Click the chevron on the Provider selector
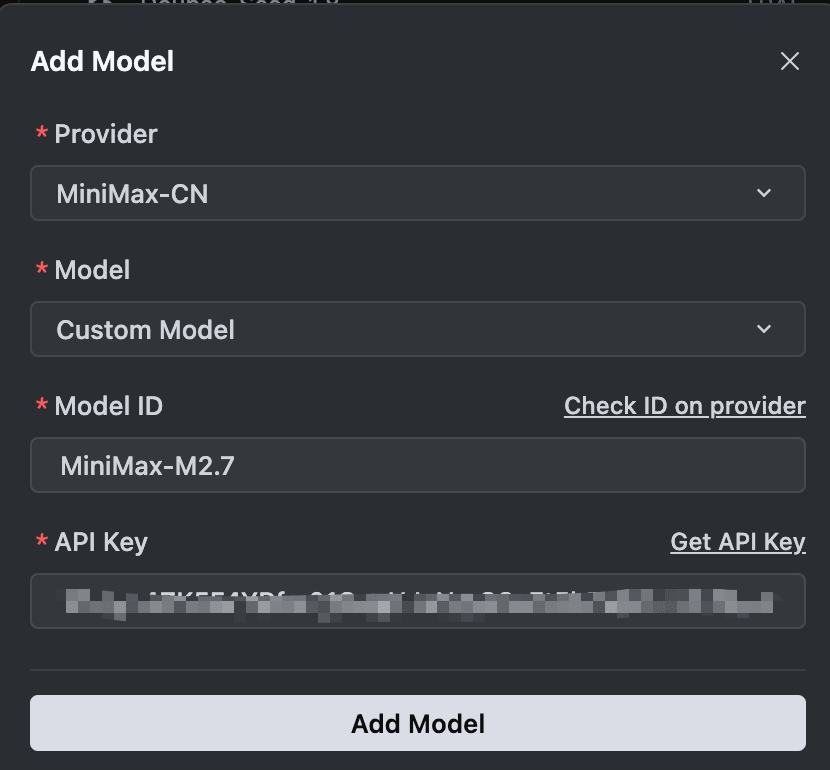The width and height of the screenshot is (830, 770). tap(765, 193)
